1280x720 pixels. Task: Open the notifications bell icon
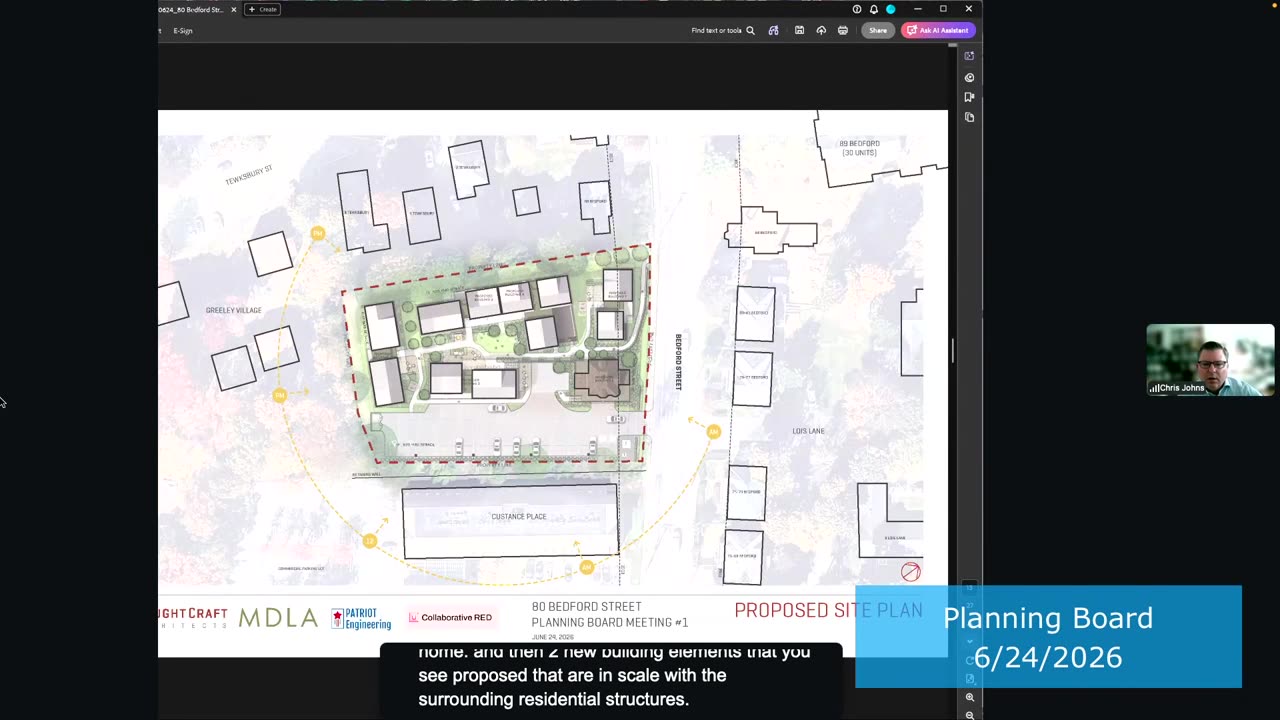tap(874, 9)
